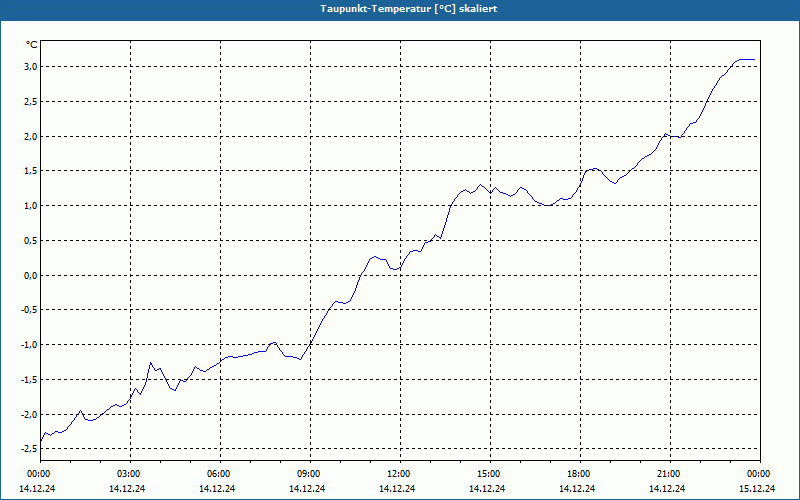The height and width of the screenshot is (500, 800).
Task: Select the -2,0 y-axis value
Action: click(x=29, y=414)
